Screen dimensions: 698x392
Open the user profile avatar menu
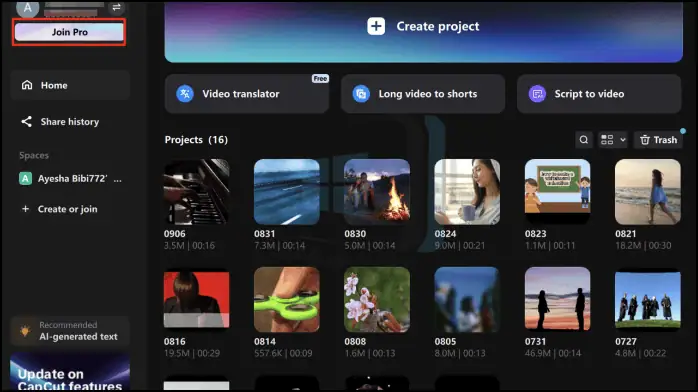tap(28, 8)
